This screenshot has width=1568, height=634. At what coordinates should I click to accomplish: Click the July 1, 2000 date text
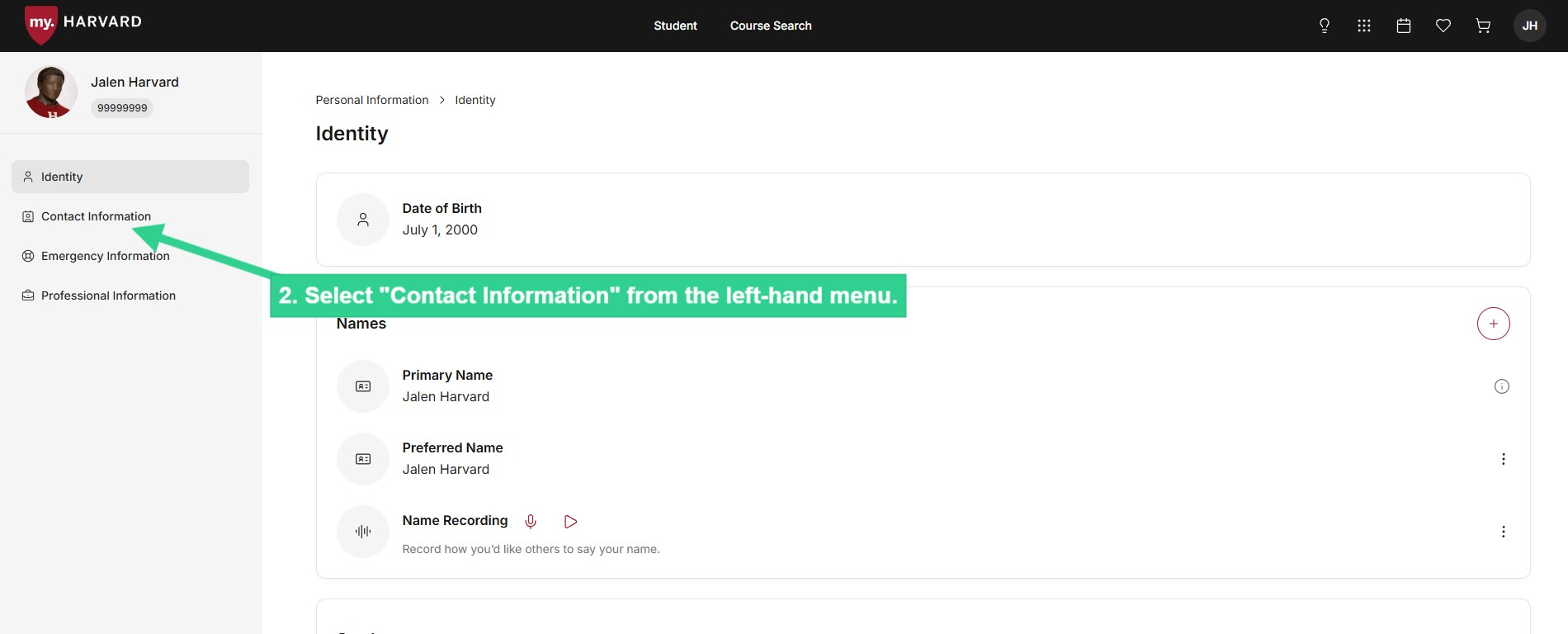click(x=440, y=230)
